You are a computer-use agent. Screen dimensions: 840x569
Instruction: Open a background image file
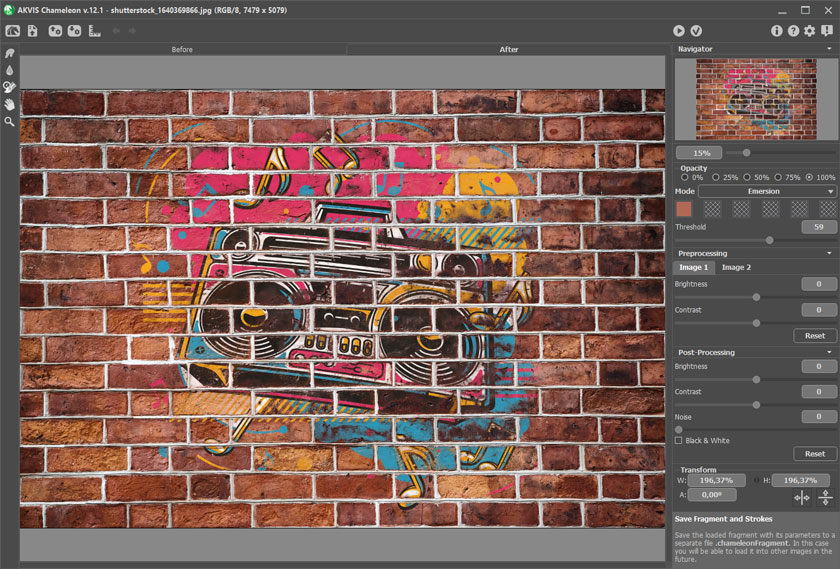click(x=33, y=31)
